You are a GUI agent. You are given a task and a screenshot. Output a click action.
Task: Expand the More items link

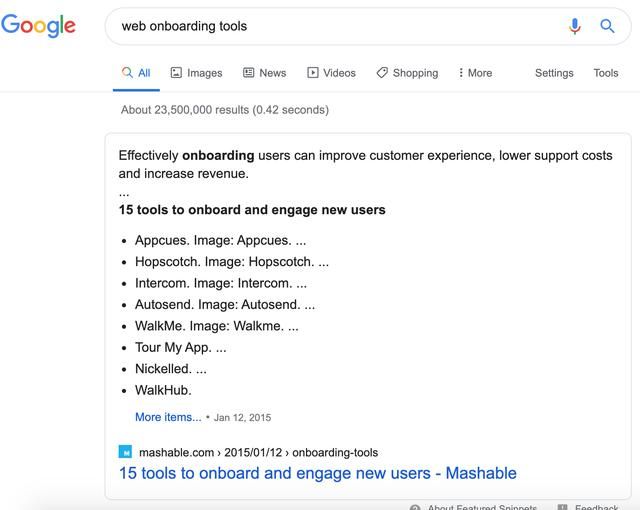pos(168,417)
